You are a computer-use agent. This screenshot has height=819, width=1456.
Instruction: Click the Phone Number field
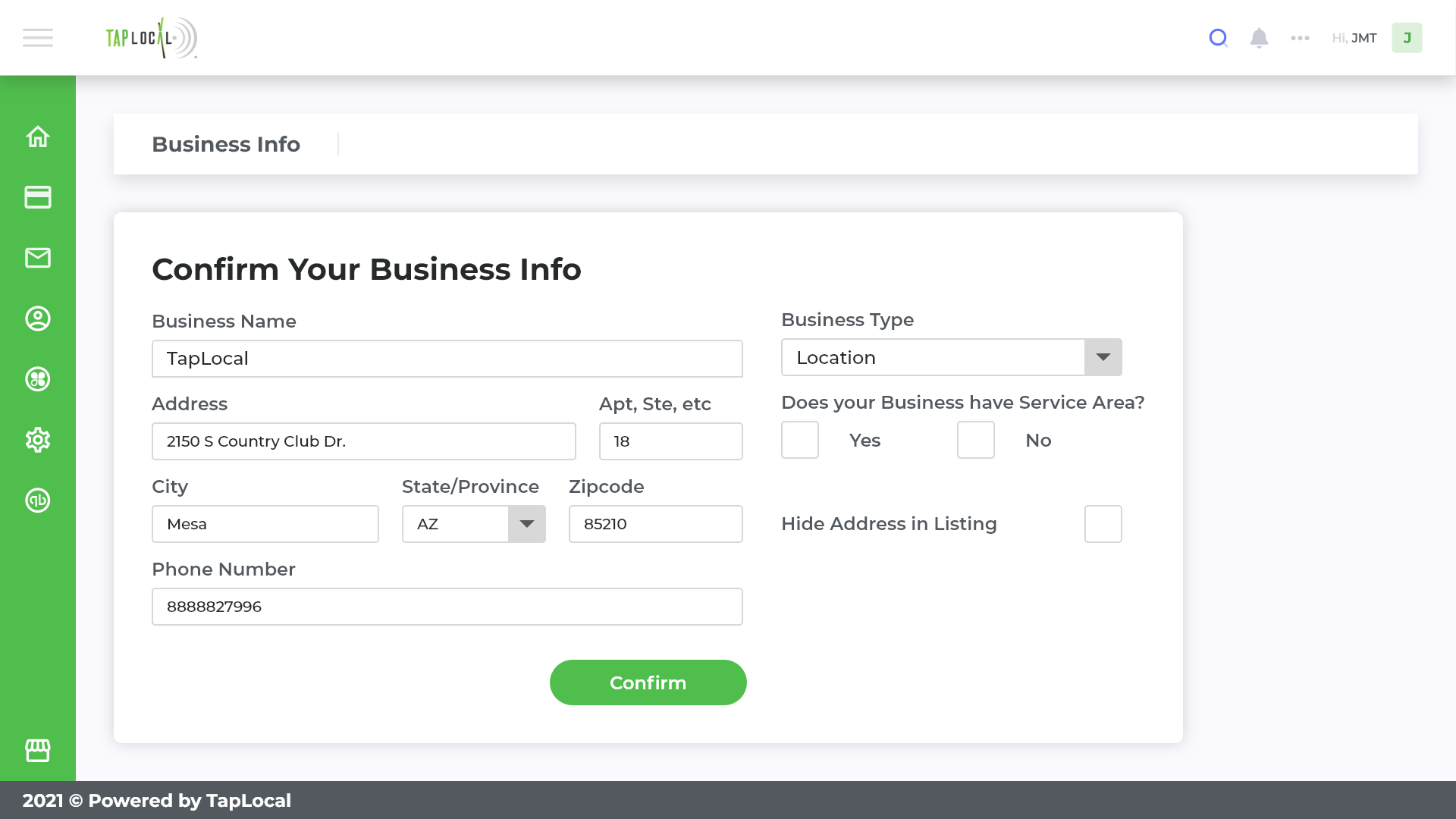pyautogui.click(x=447, y=607)
